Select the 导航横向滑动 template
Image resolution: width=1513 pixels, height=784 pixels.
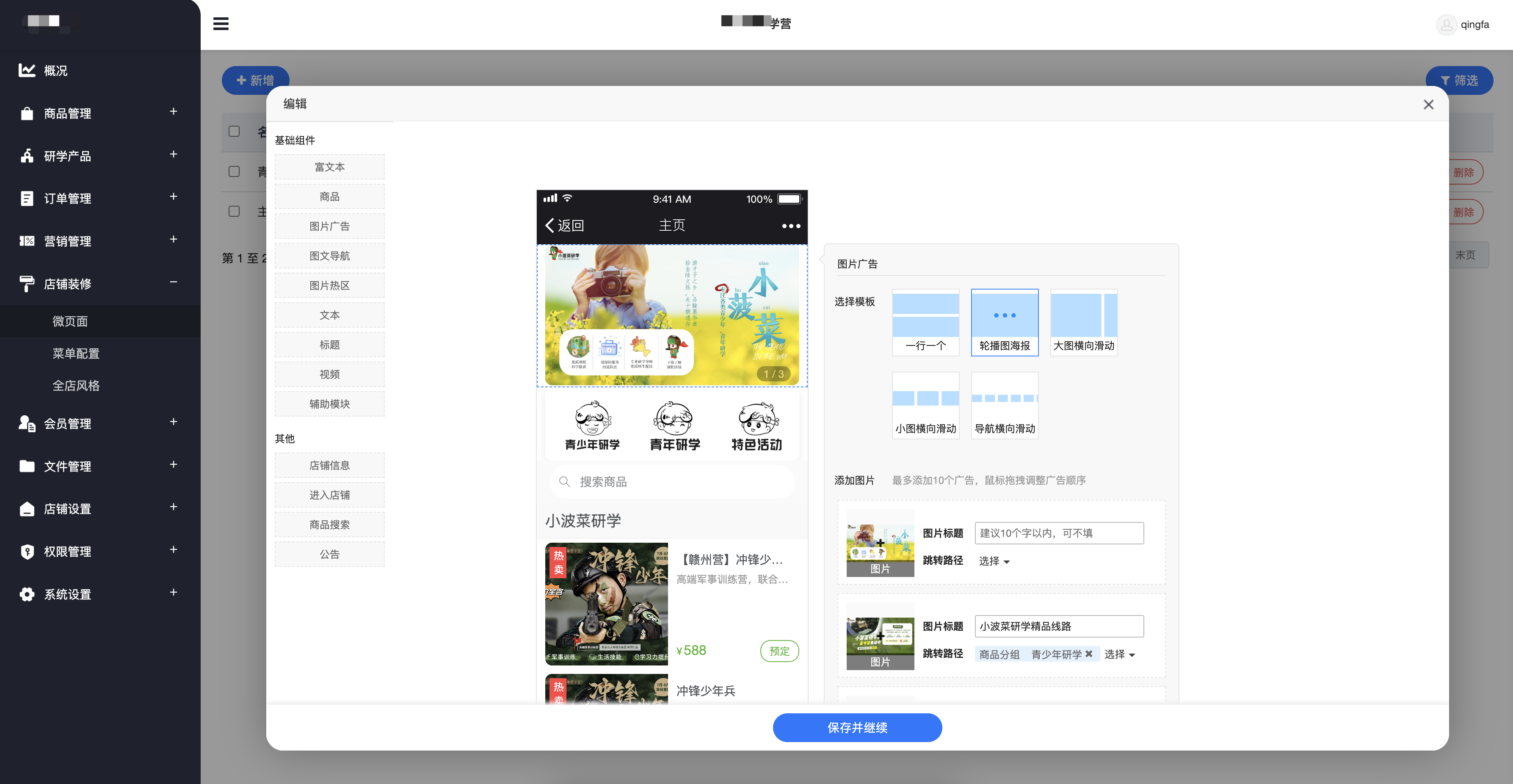[1005, 405]
